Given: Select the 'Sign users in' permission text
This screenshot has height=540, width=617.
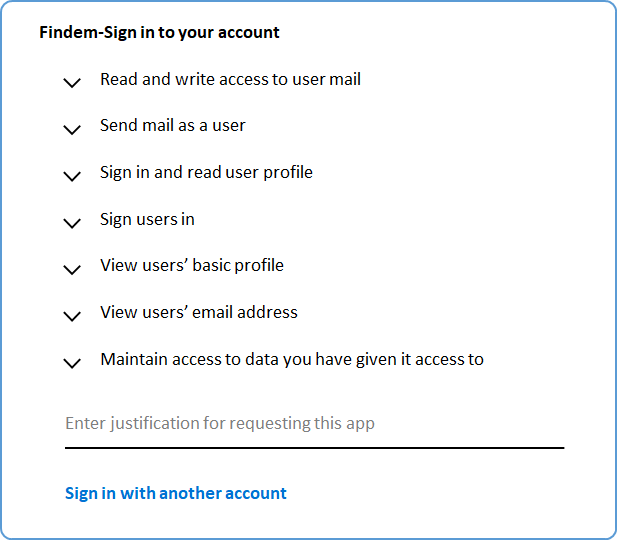Looking at the screenshot, I should (x=147, y=219).
